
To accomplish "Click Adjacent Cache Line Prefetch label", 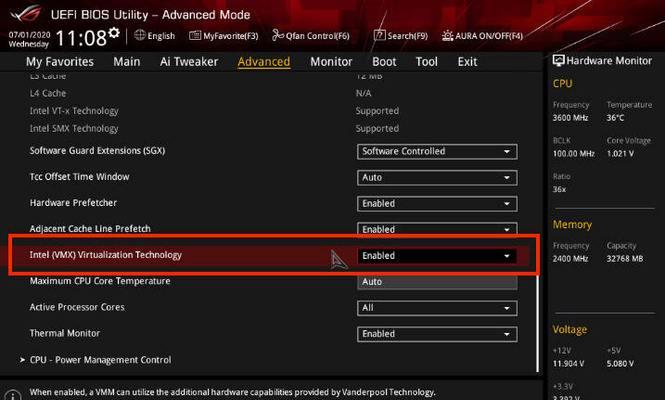I will 90,229.
